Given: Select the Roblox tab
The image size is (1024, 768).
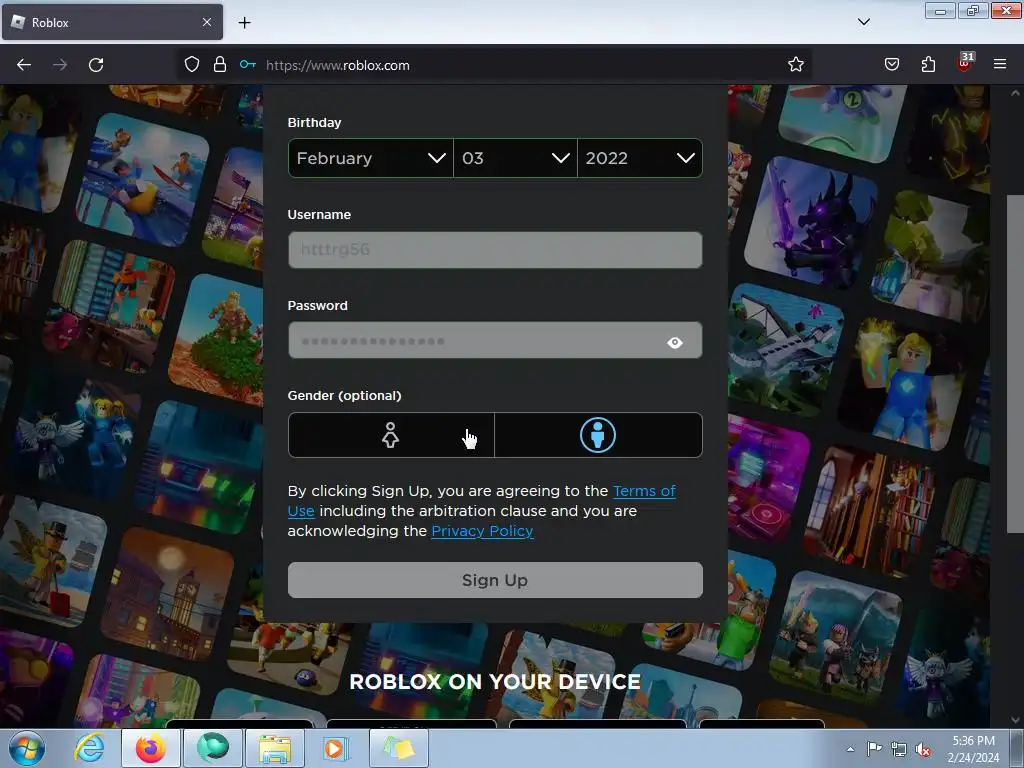Looking at the screenshot, I should point(112,22).
